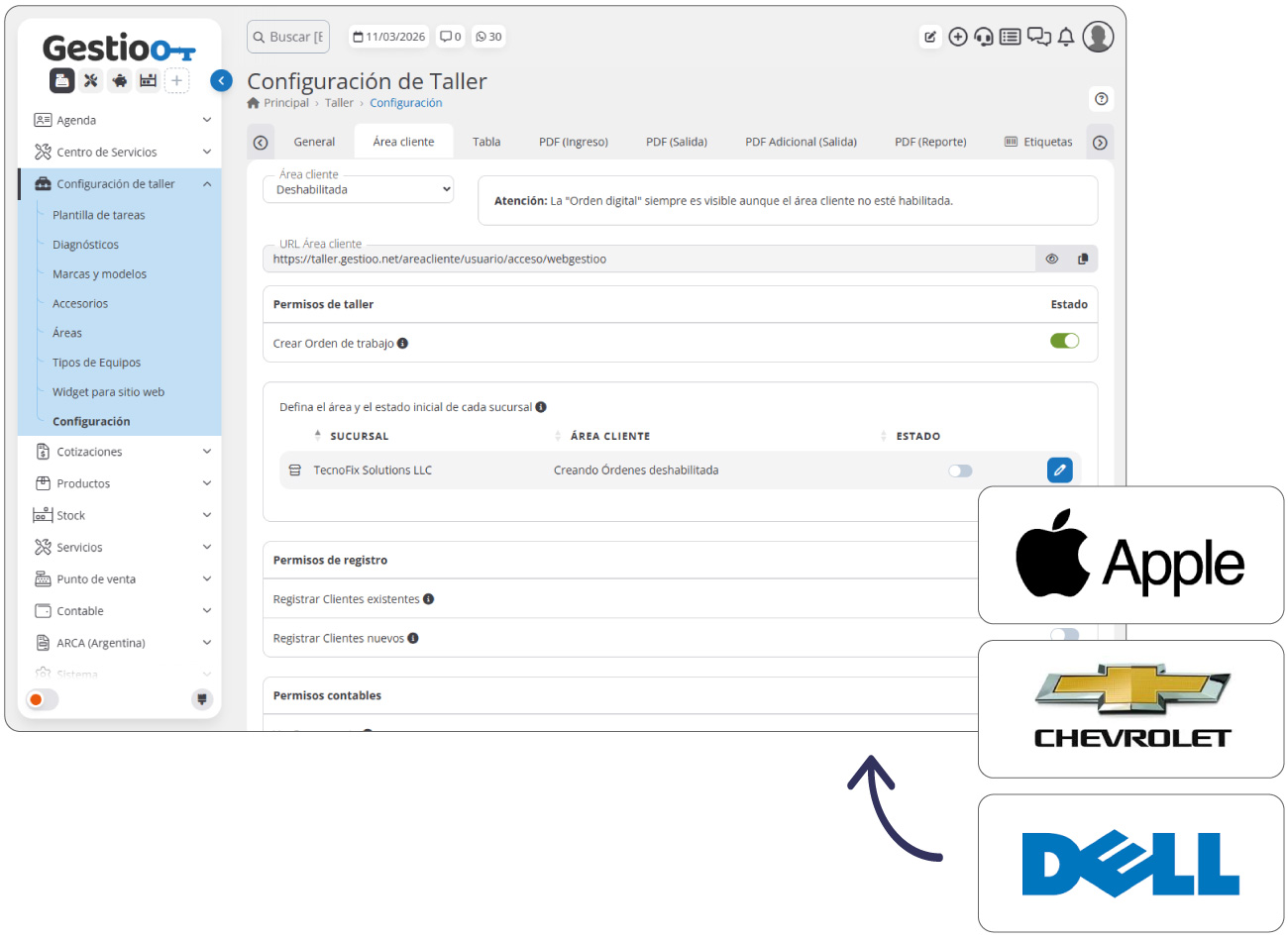Click the circled plus quick-add icon
The height and width of the screenshot is (941, 1288).
point(958,37)
